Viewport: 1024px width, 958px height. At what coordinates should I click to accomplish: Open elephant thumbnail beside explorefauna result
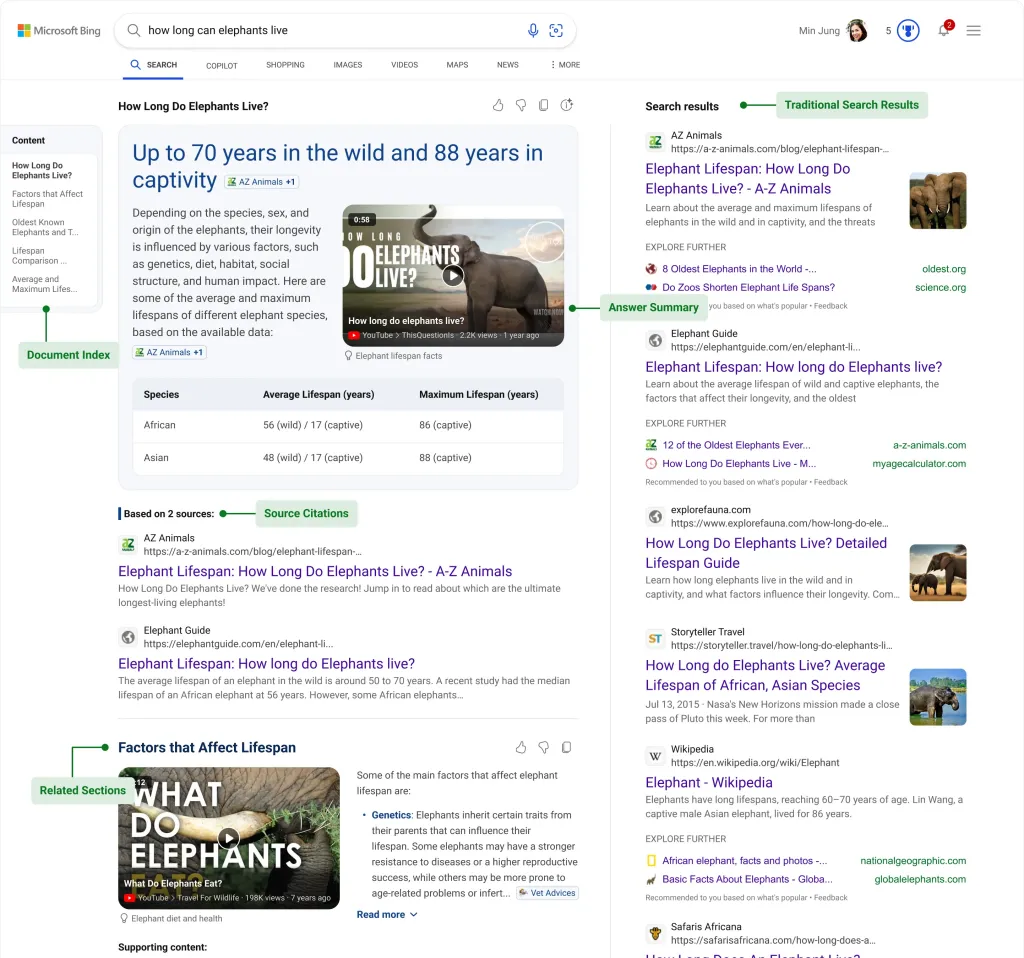[x=937, y=573]
